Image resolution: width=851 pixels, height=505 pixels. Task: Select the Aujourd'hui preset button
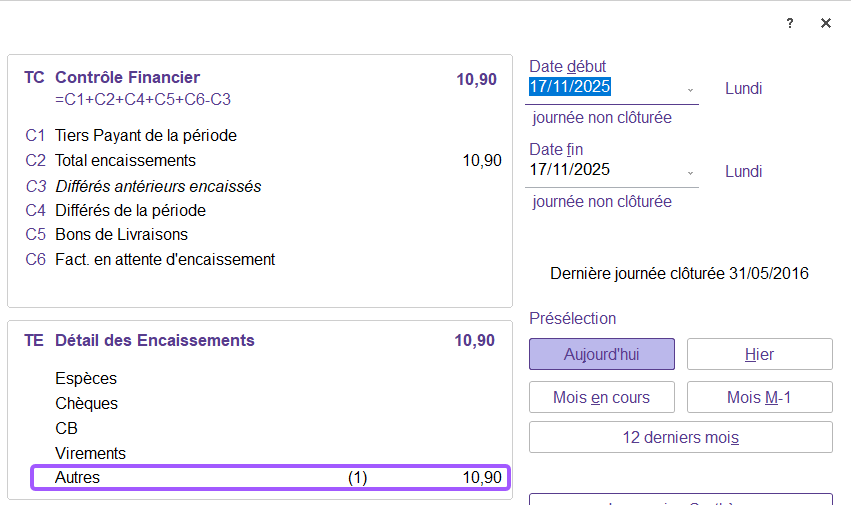[x=602, y=354]
